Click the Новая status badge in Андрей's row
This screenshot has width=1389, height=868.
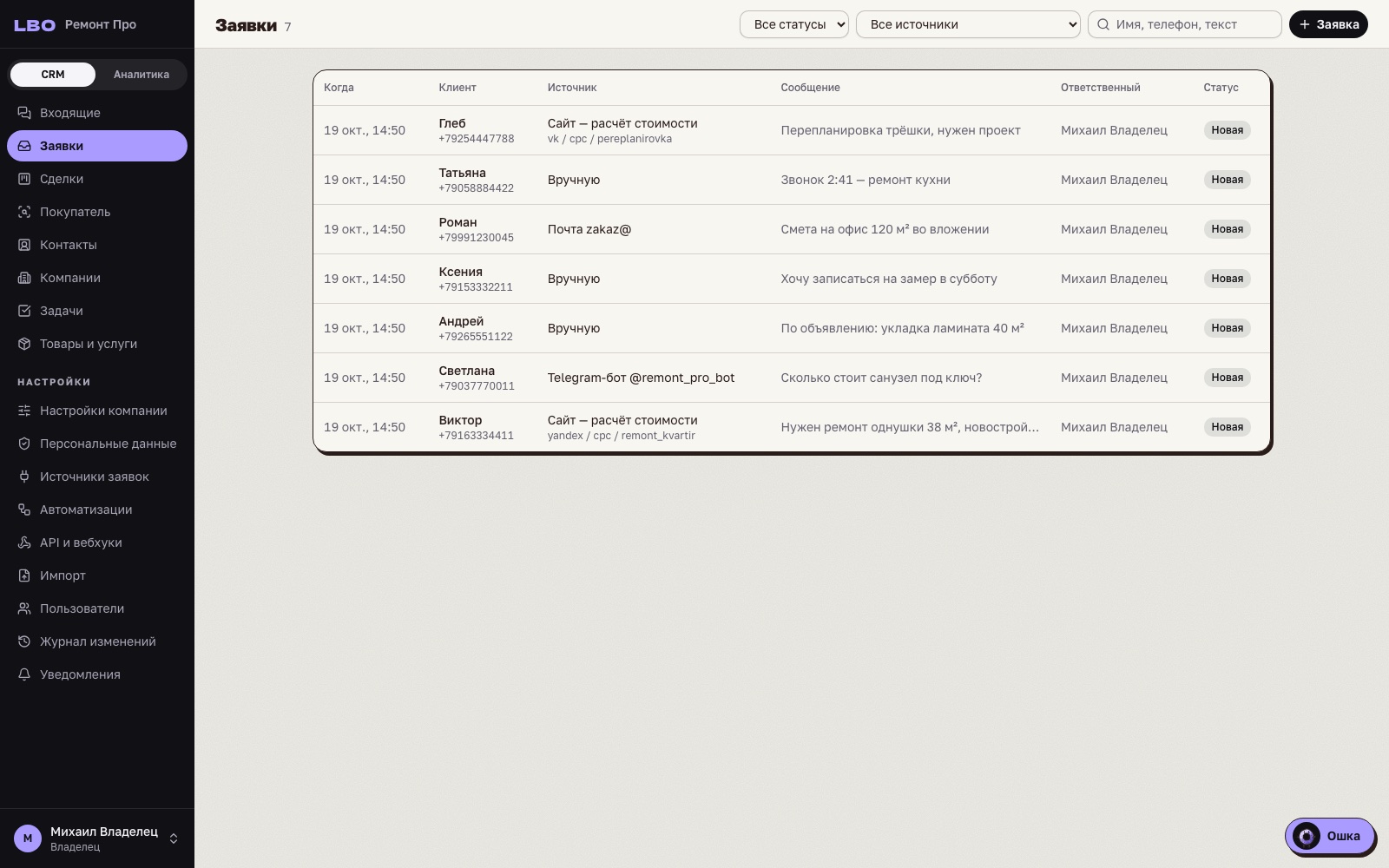pos(1227,328)
